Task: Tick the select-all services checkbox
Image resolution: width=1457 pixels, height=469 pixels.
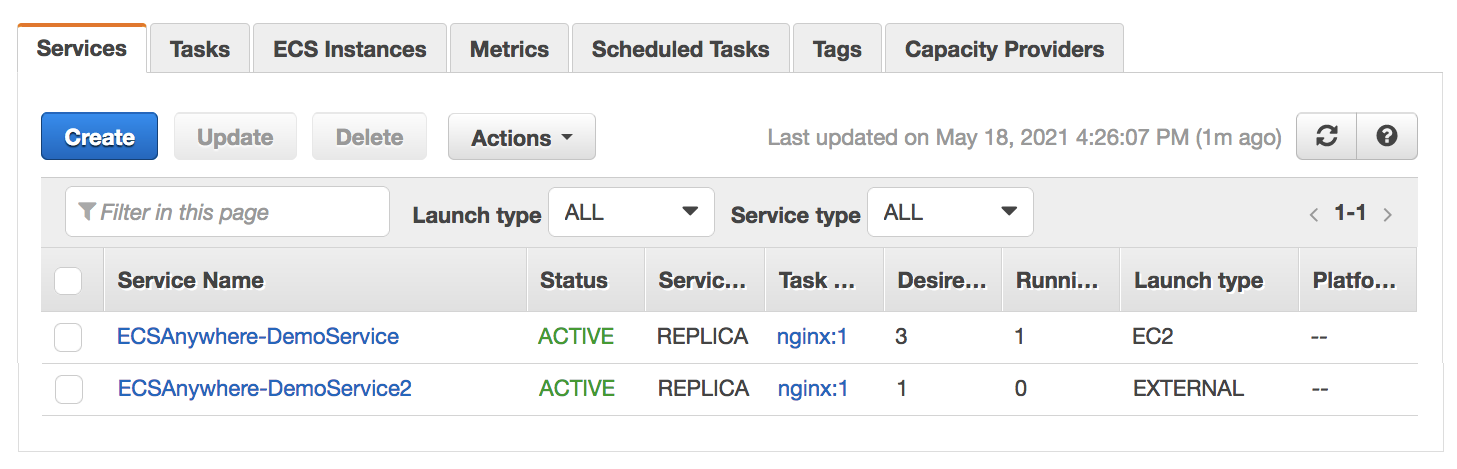Action: [x=68, y=281]
